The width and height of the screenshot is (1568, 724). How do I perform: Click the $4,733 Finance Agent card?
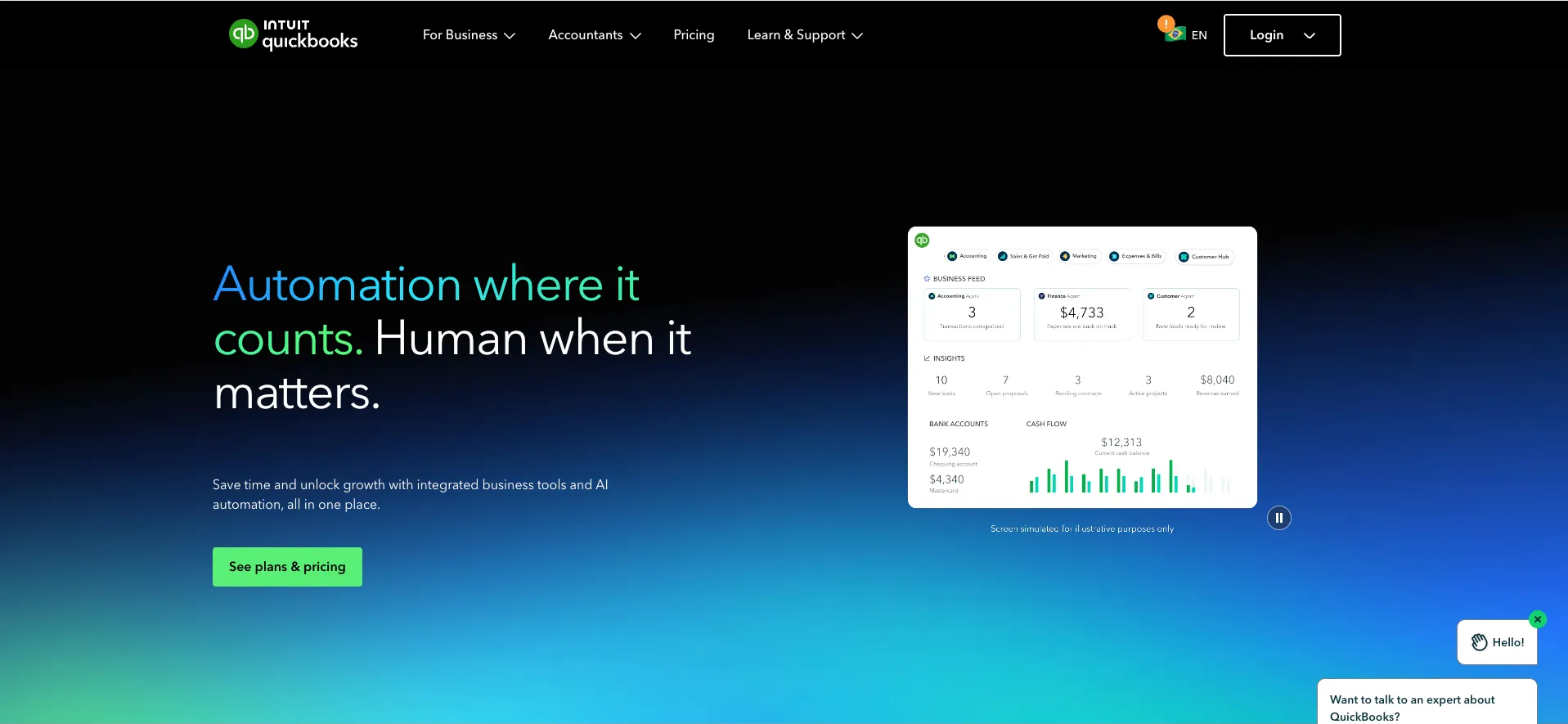(x=1082, y=314)
